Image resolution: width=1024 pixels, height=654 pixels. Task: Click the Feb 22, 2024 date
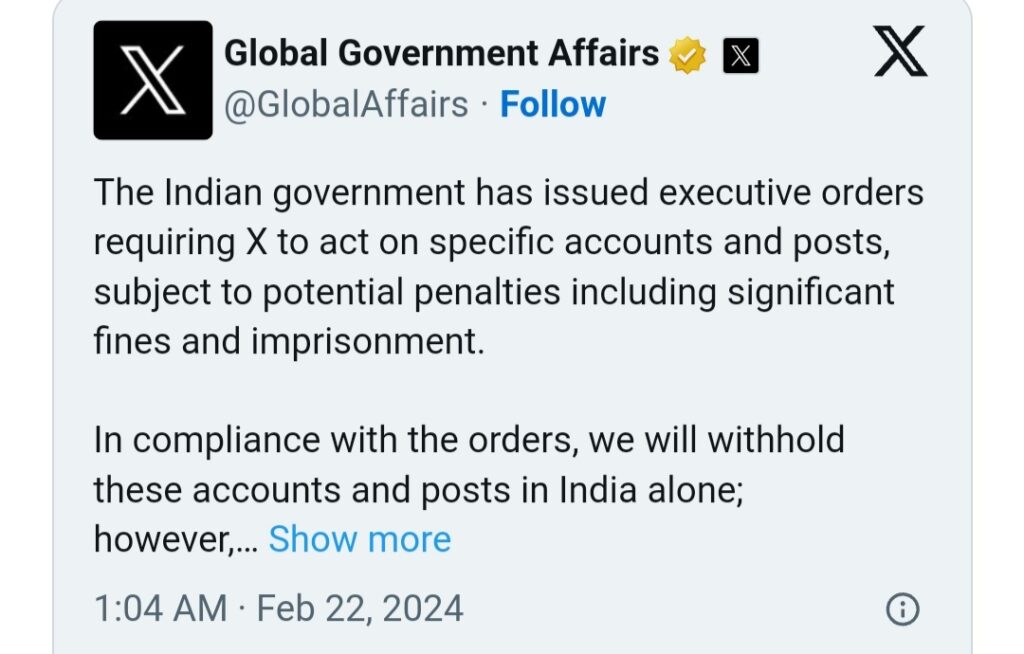click(360, 609)
